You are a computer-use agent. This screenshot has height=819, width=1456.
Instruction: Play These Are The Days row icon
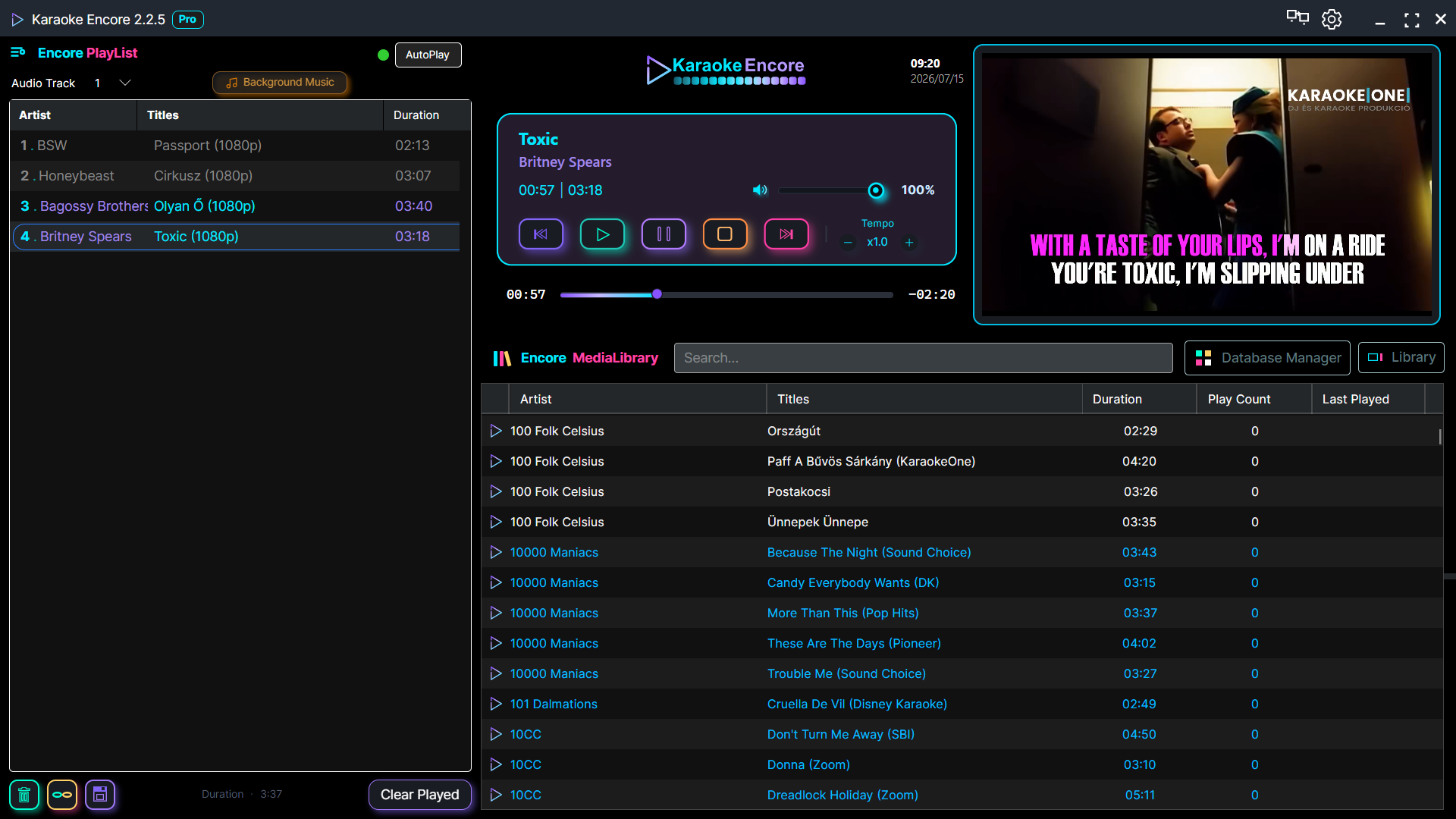[496, 643]
